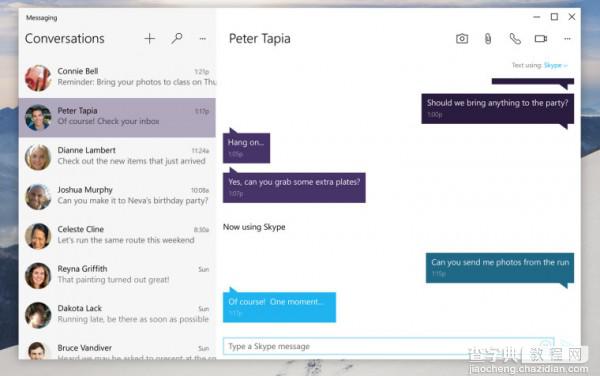Start a new conversation with the plus icon
Viewport: 600px width, 376px height.
click(150, 38)
